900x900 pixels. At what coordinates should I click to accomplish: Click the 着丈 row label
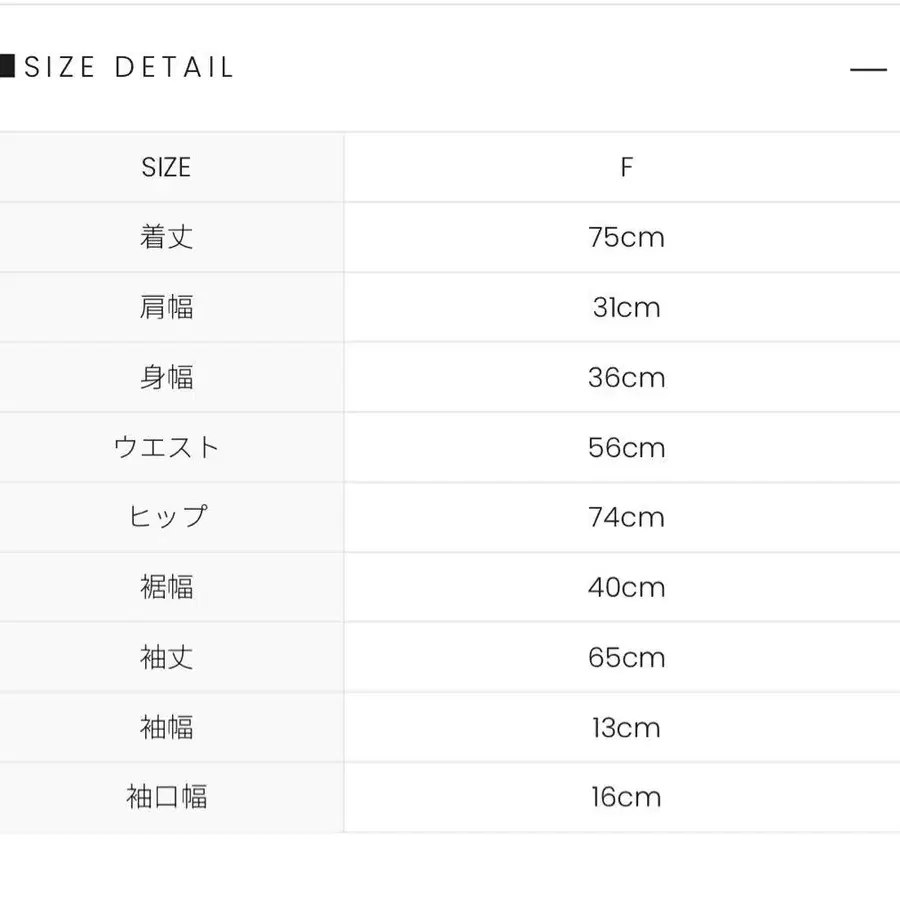coord(166,237)
